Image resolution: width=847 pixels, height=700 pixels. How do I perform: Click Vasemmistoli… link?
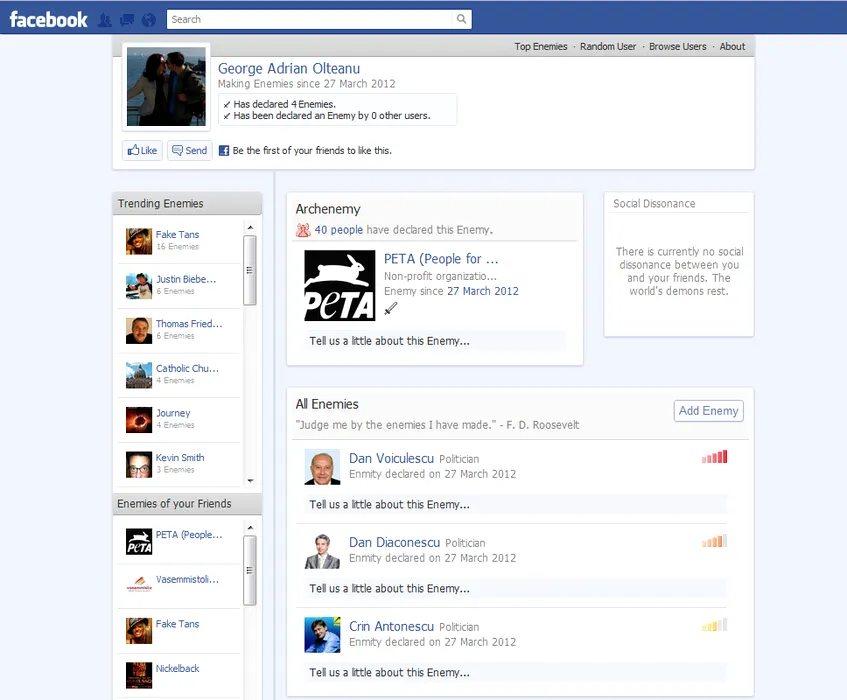coord(187,580)
